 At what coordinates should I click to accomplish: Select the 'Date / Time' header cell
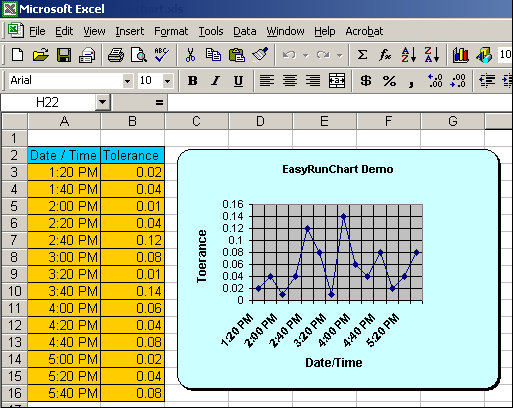click(64, 155)
